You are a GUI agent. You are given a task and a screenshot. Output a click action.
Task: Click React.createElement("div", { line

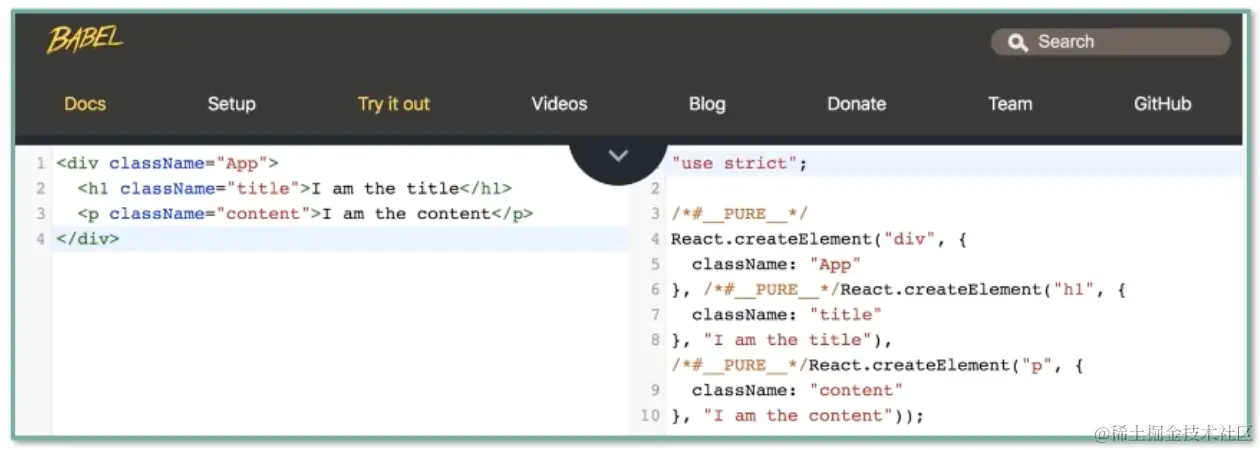[819, 239]
